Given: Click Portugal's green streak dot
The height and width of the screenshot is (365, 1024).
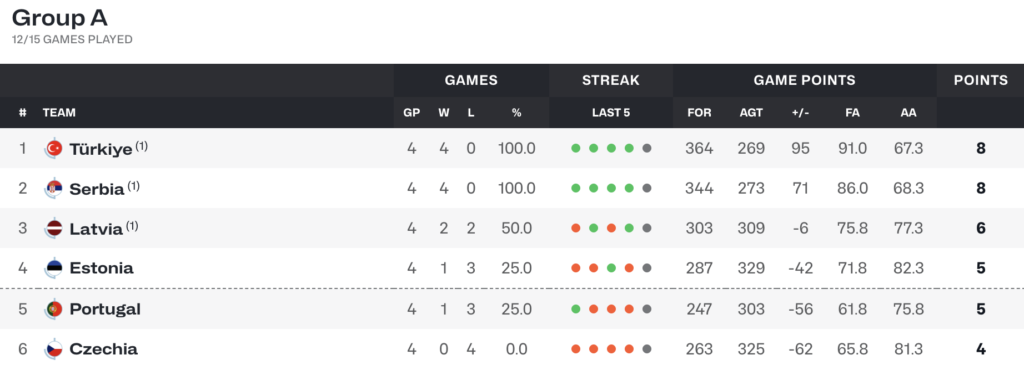Looking at the screenshot, I should pyautogui.click(x=575, y=309).
